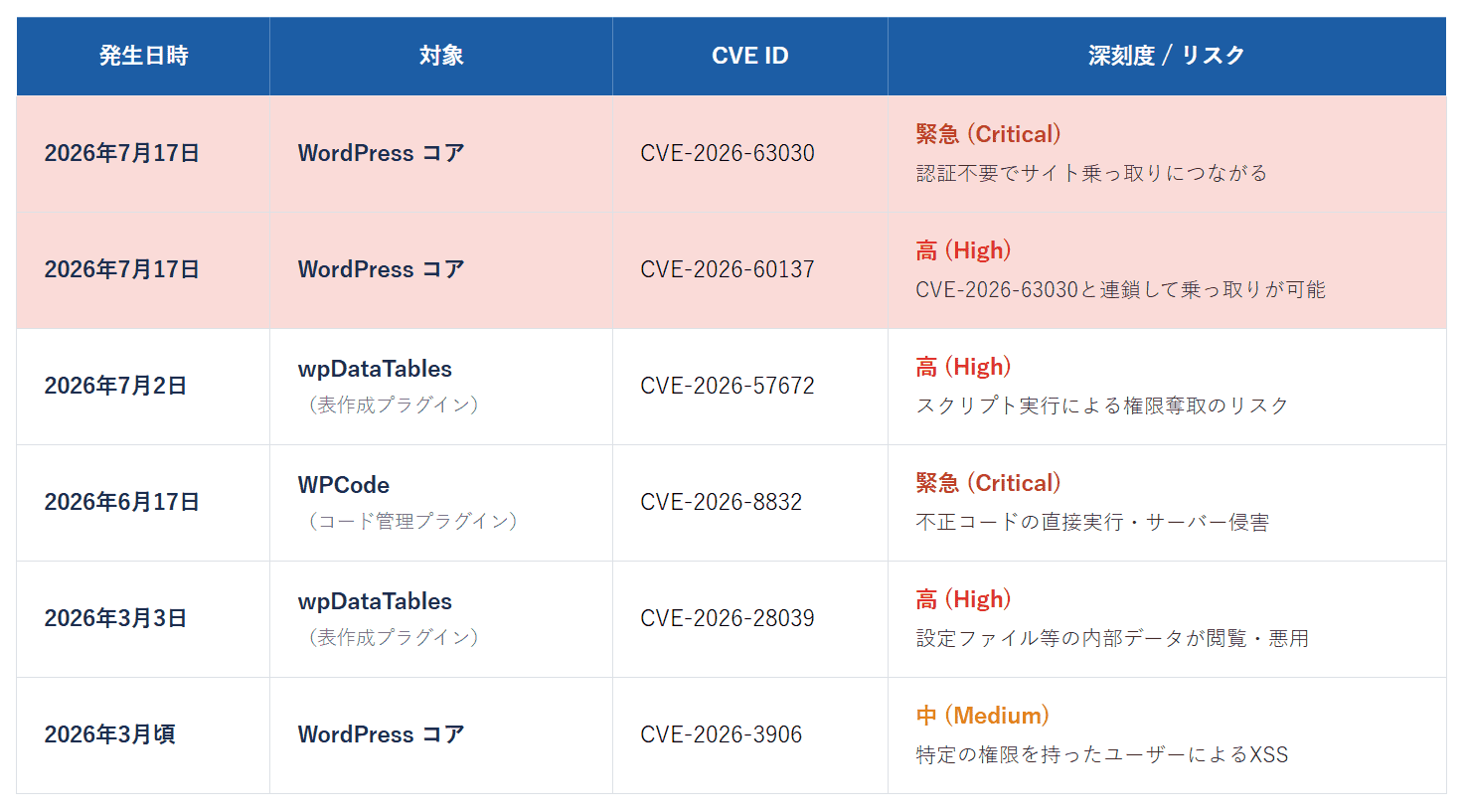This screenshot has height=812, width=1466.
Task: Click (表作成プラグイン) in the 2026年7月2日 row
Action: point(394,405)
